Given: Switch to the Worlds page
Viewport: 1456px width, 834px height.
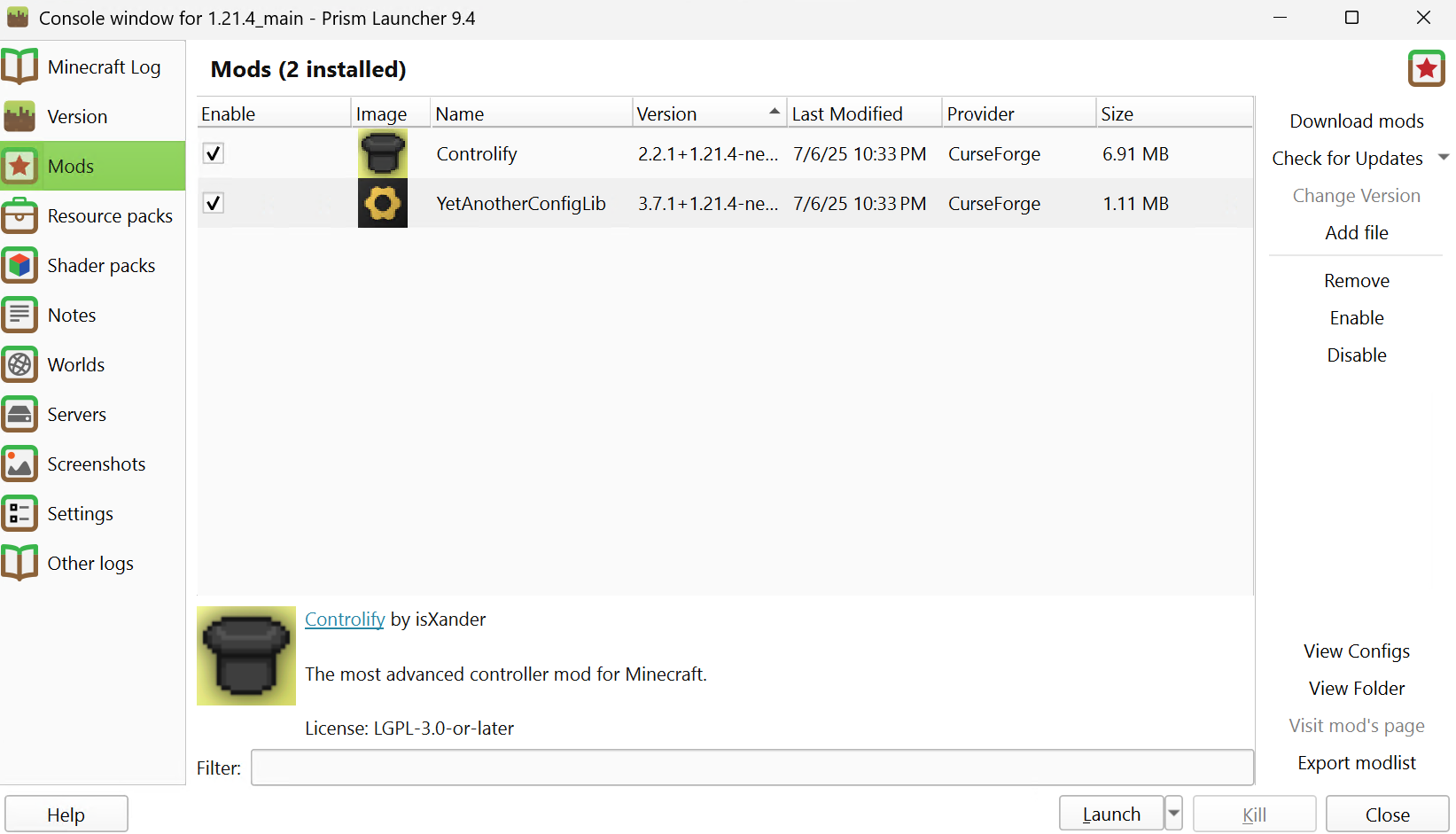Looking at the screenshot, I should (93, 364).
